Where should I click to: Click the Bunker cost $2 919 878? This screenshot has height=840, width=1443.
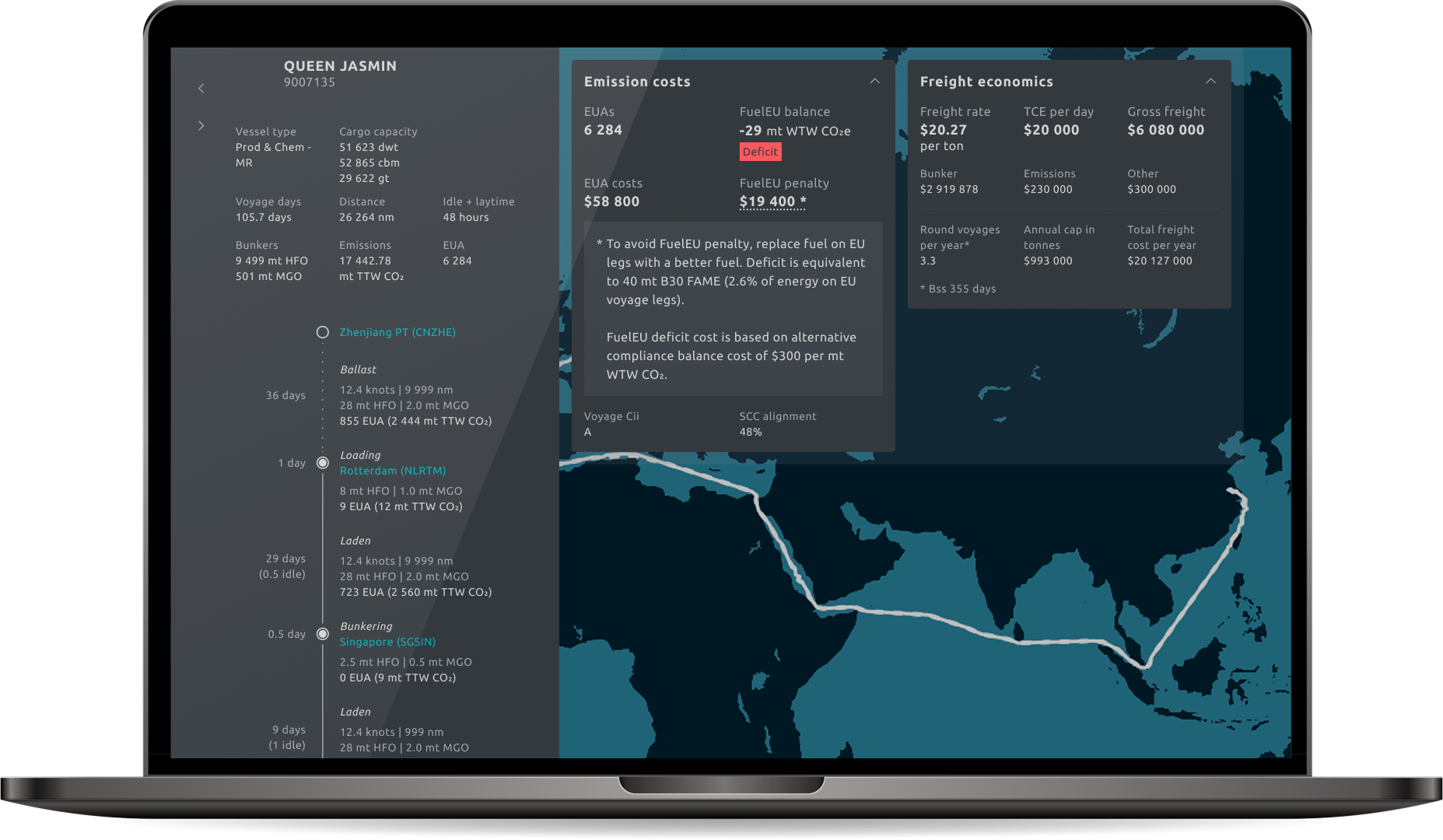coord(949,189)
